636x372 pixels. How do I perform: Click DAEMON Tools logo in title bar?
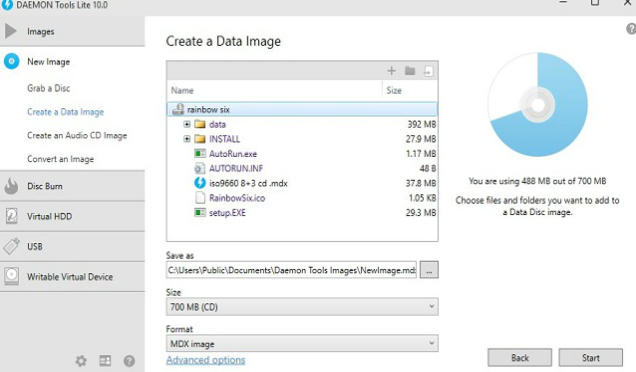pyautogui.click(x=7, y=5)
